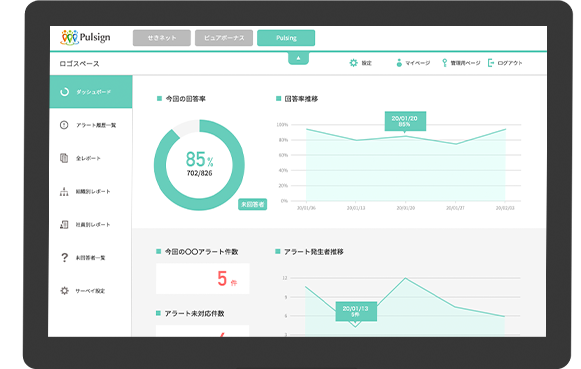The width and height of the screenshot is (581, 369).
Task: Select the Pulsing tab
Action: point(286,38)
